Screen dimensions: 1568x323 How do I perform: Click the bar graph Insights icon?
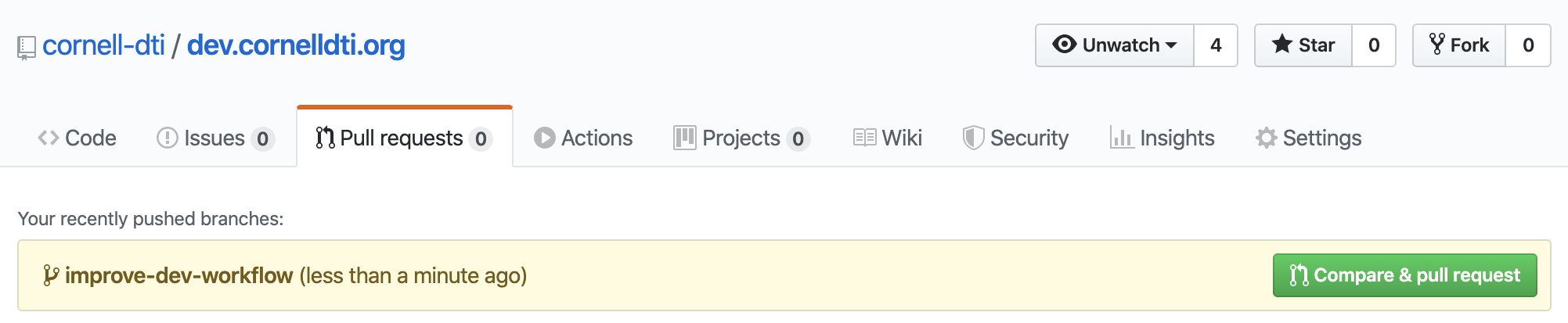point(1122,138)
